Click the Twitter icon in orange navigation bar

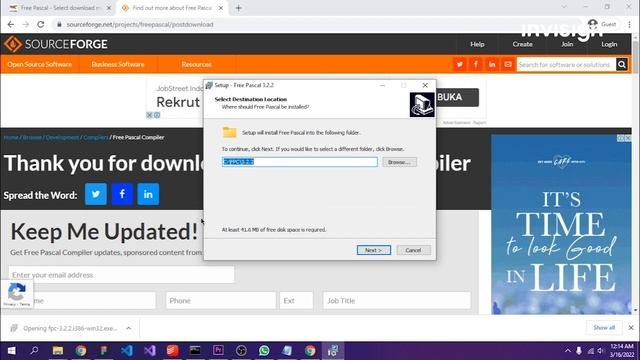click(460, 64)
